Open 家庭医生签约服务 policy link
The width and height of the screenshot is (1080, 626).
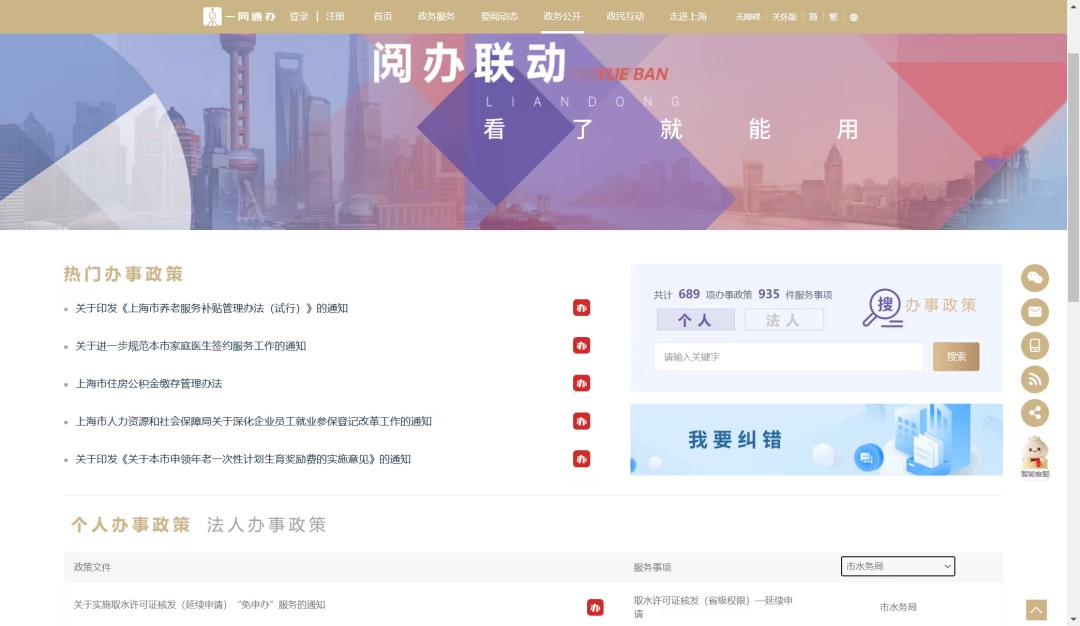coord(190,346)
